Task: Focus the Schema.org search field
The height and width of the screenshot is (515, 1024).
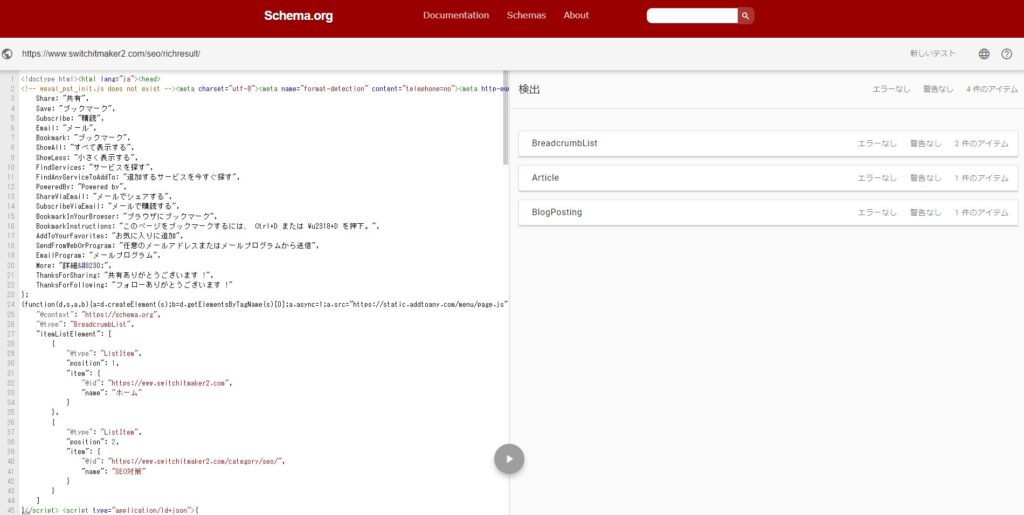Action: coord(692,16)
